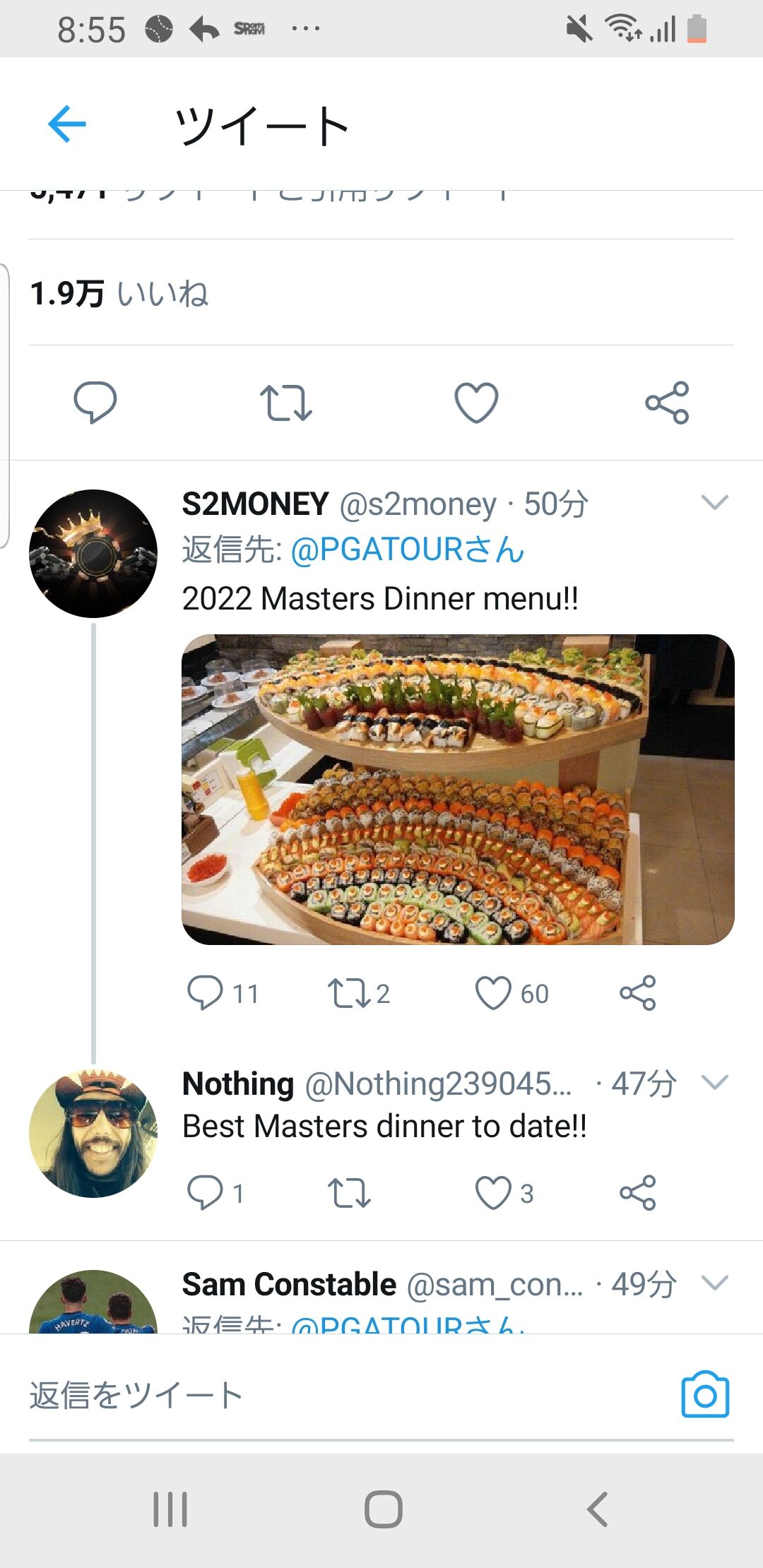This screenshot has height=1568, width=763.
Task: Open the @PGATOUR mention link in S2MONEY's reply
Action: (407, 550)
